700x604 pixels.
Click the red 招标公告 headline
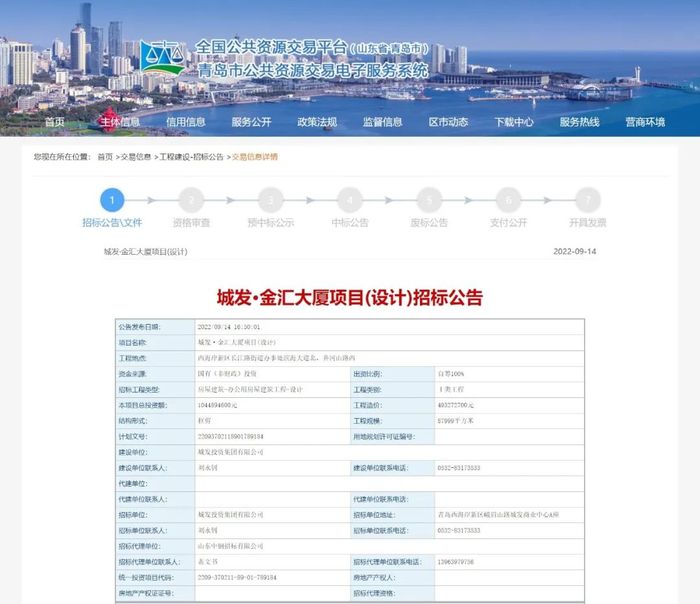[x=350, y=298]
